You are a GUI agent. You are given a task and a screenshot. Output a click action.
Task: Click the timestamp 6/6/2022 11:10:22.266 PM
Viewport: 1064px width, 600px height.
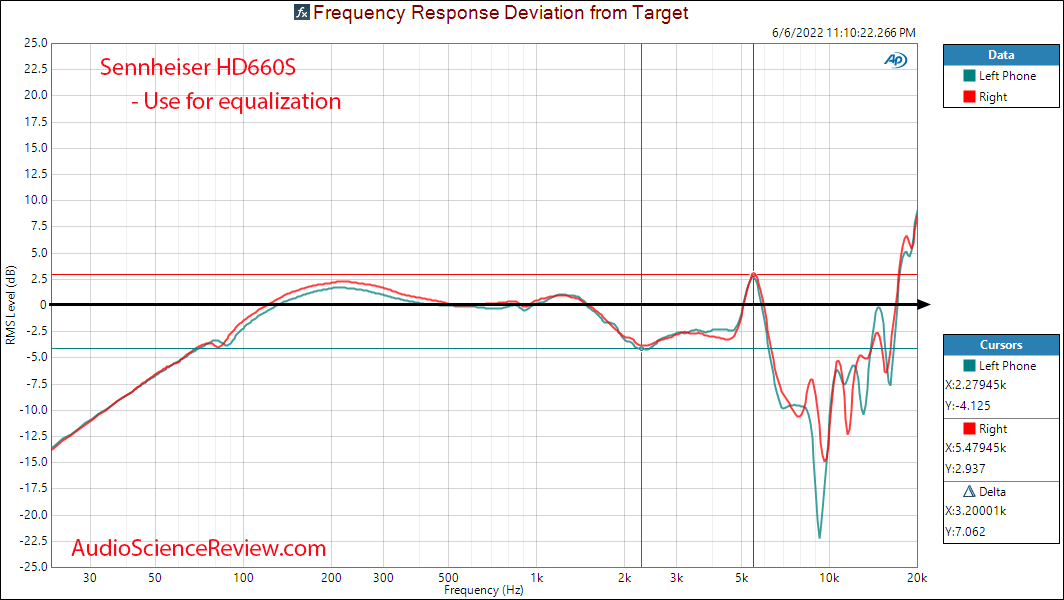[843, 33]
